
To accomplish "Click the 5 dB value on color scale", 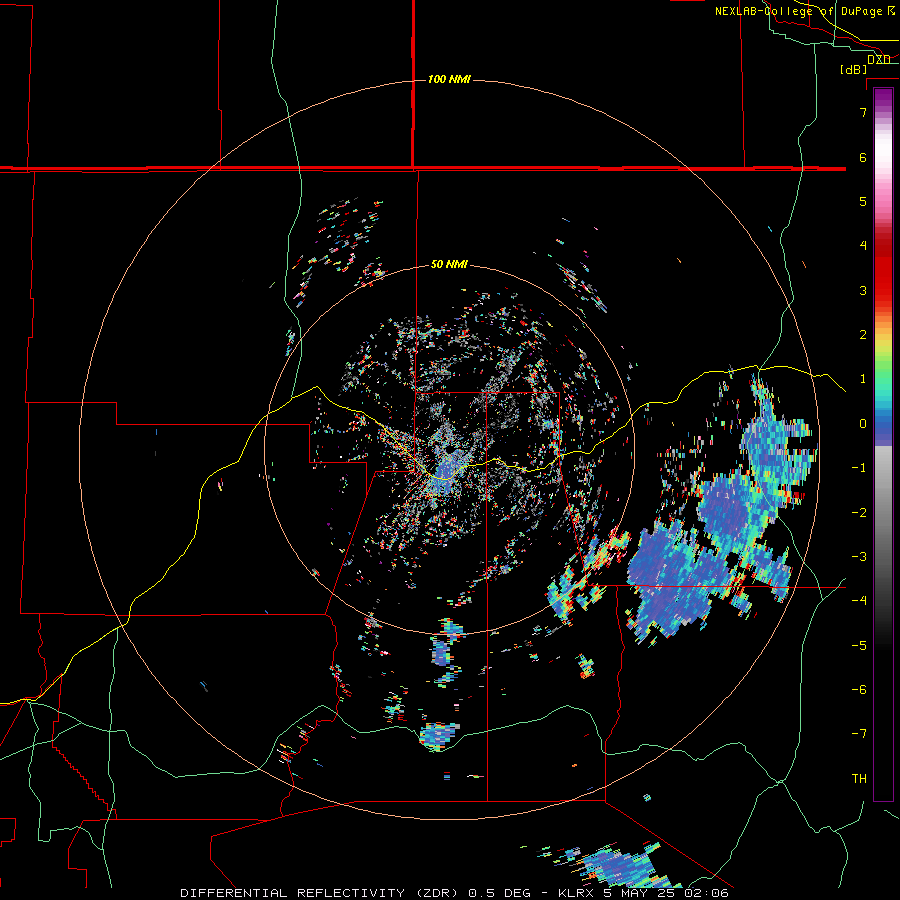I will (x=863, y=201).
